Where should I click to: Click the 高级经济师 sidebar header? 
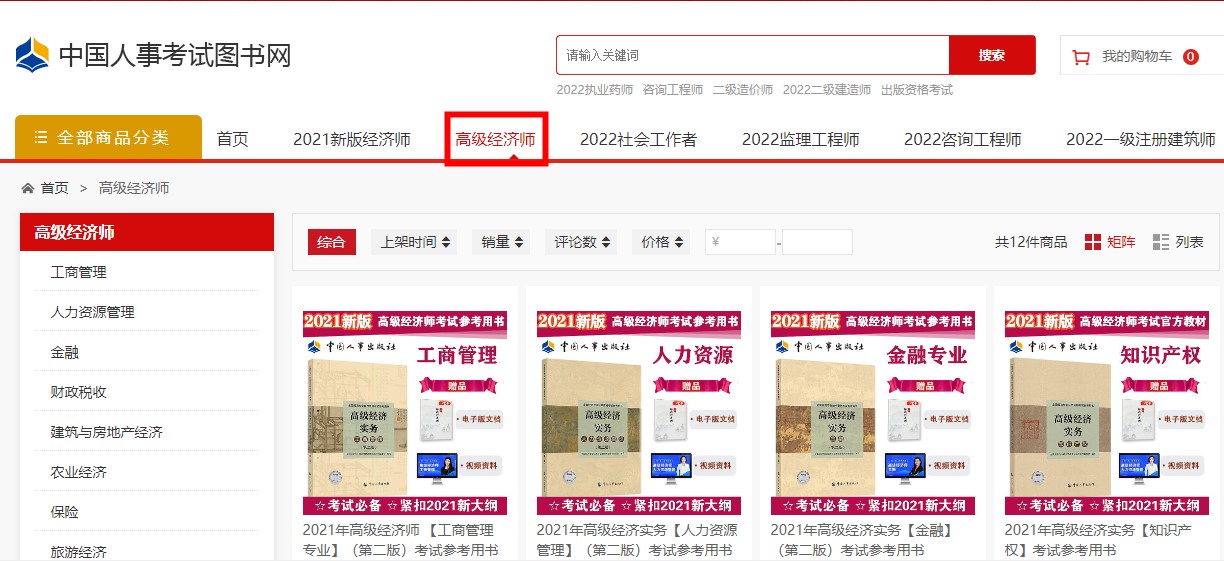(147, 232)
